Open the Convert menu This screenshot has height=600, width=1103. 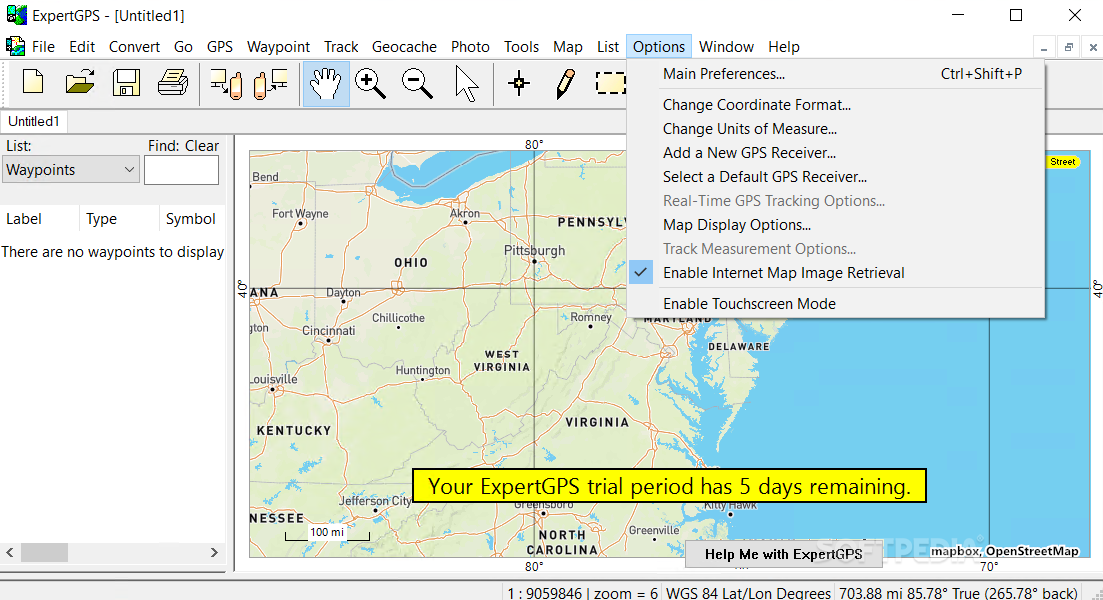[x=134, y=46]
